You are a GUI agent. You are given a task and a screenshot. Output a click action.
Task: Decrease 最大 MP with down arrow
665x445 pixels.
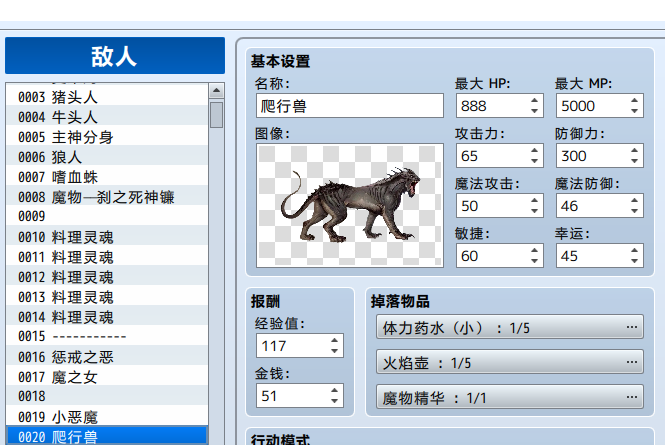point(634,111)
